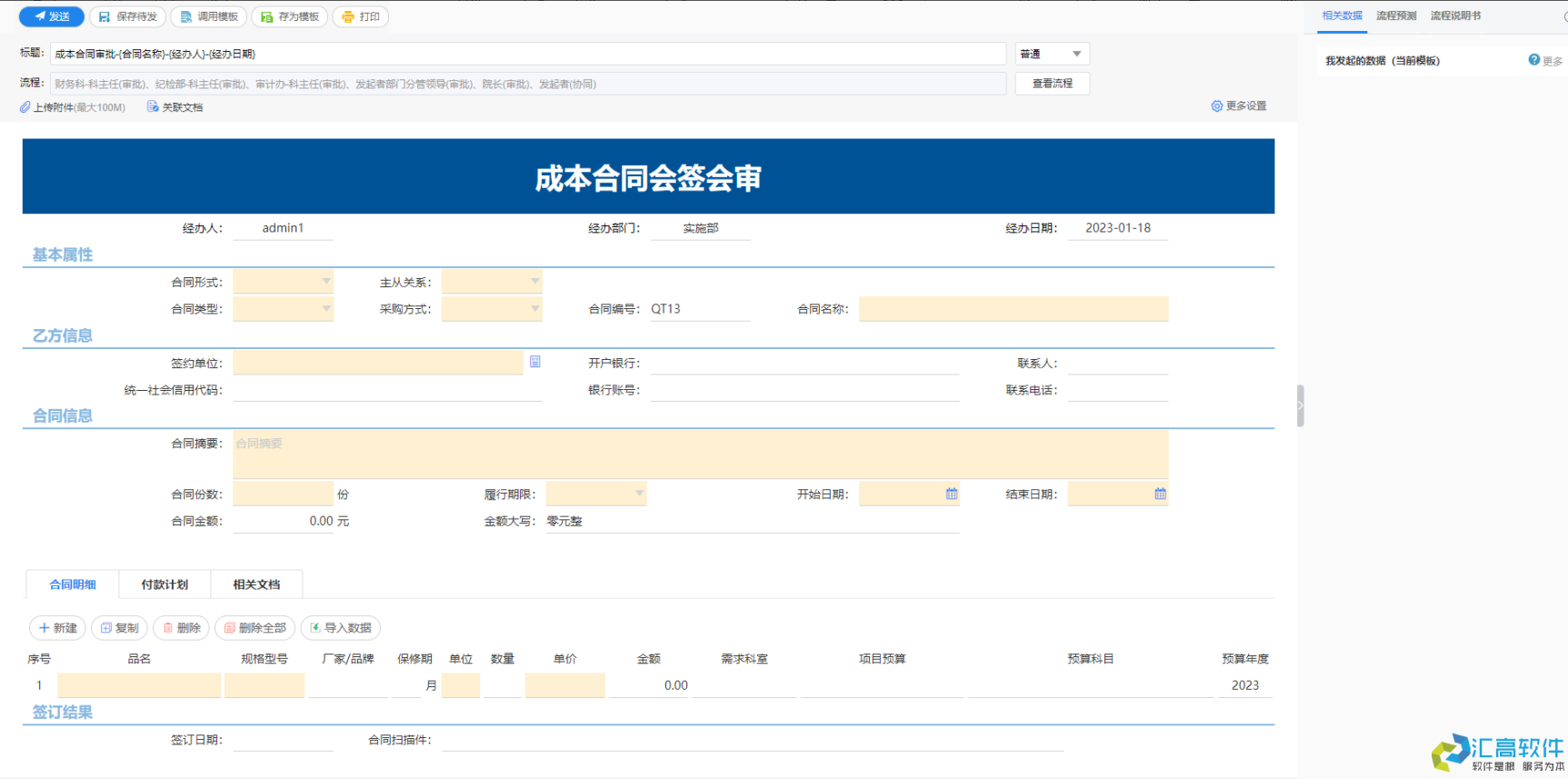
Task: Click the 查看流程 button
Action: coord(1052,83)
